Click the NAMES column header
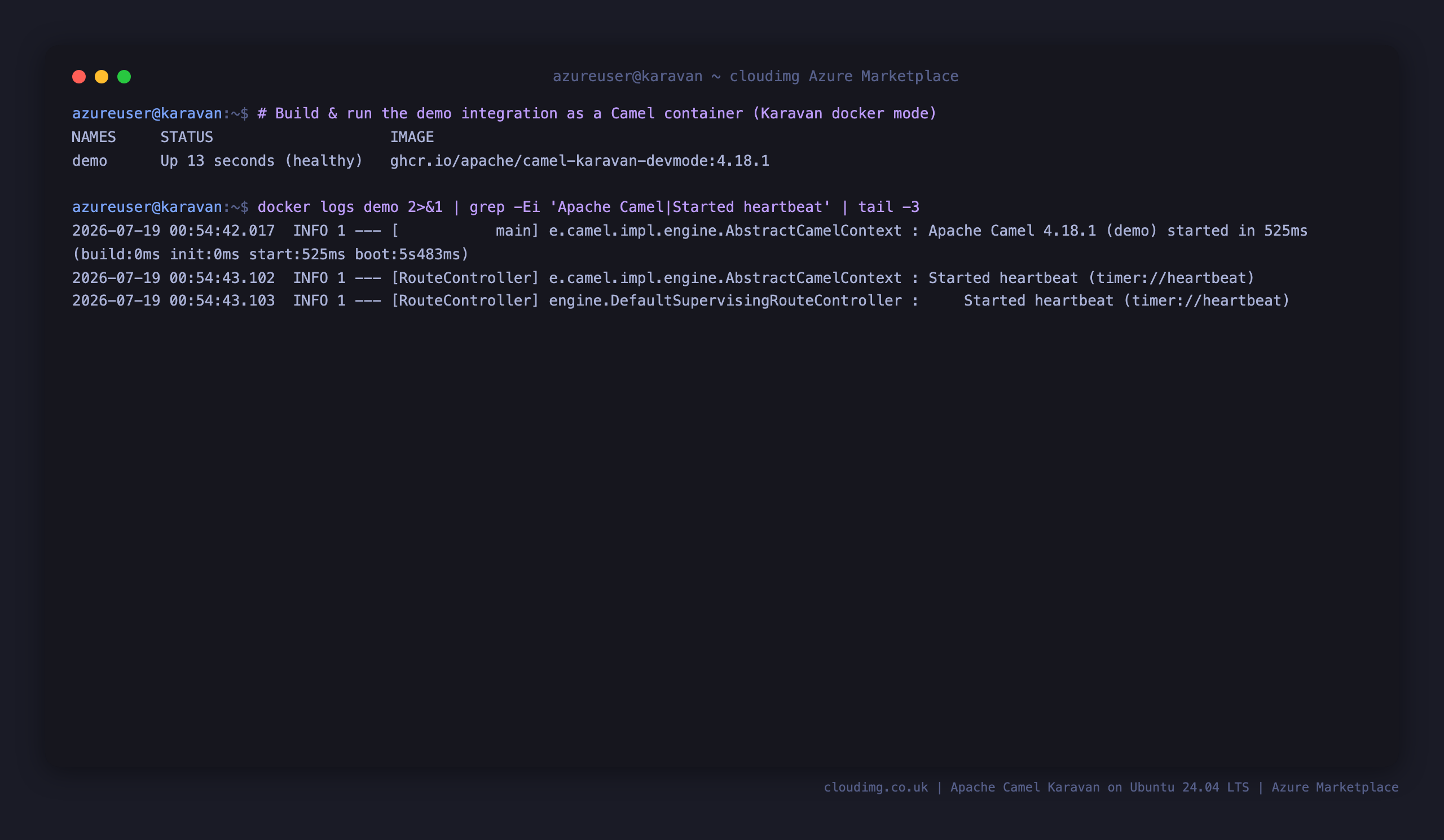Screen dimensions: 1444x840 tap(94, 137)
